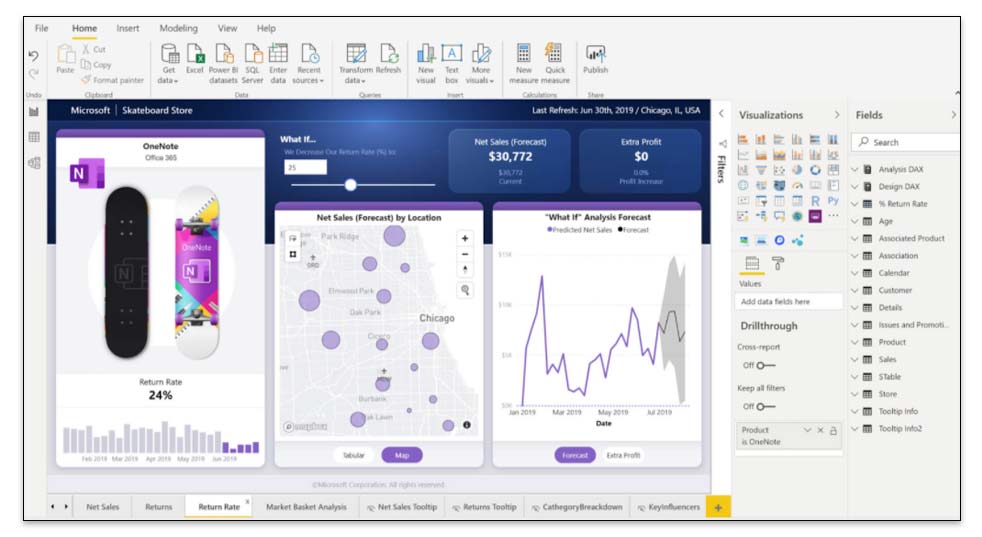
Task: Open the View ribbon tab
Action: pyautogui.click(x=227, y=28)
